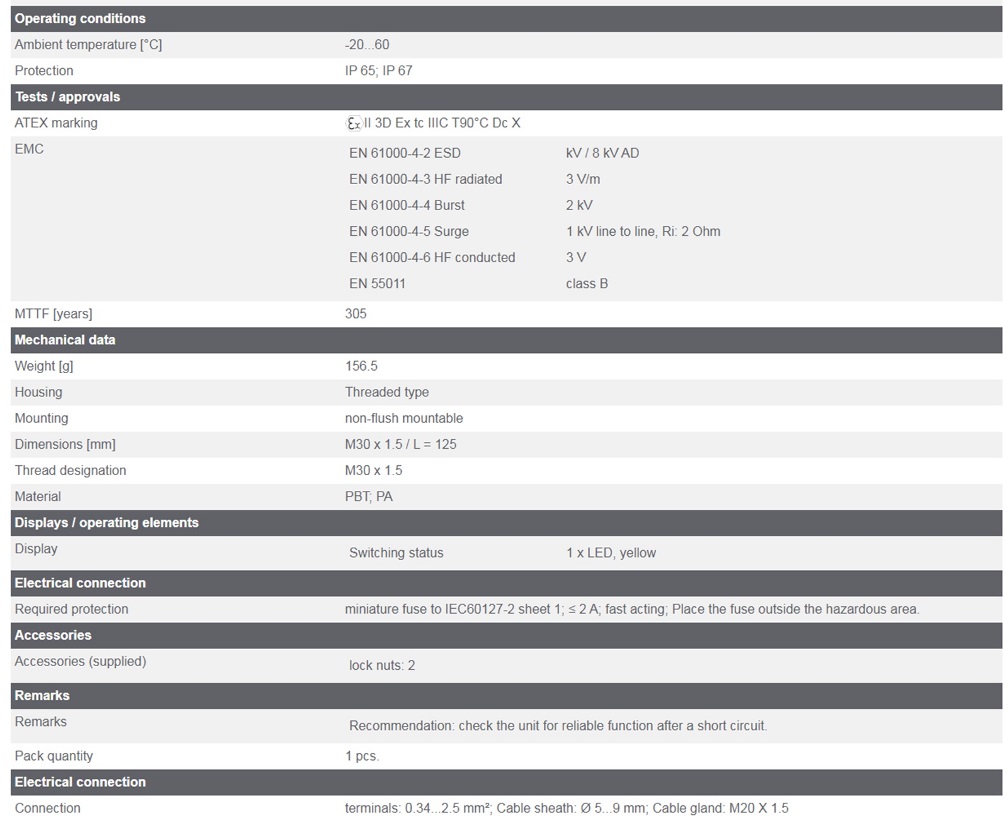Select the IP 65; IP 67 protection value
The height and width of the screenshot is (819, 1008).
[x=378, y=71]
